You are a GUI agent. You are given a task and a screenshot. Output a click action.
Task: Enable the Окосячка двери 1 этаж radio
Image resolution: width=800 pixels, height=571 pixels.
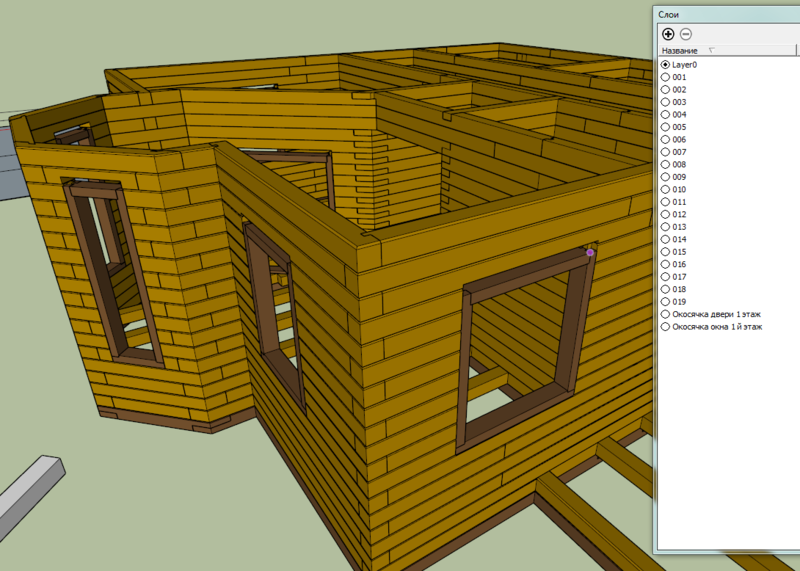(x=665, y=314)
